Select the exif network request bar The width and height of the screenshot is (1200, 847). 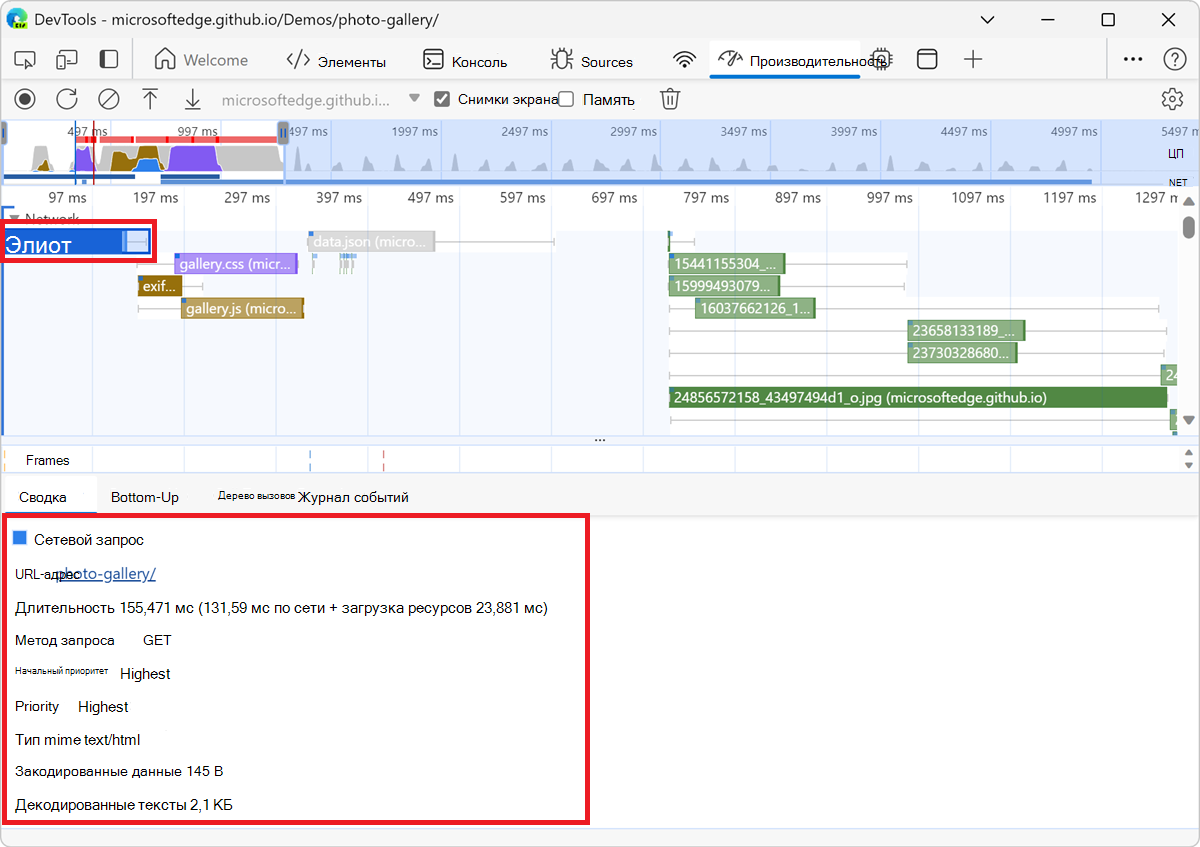pyautogui.click(x=160, y=286)
